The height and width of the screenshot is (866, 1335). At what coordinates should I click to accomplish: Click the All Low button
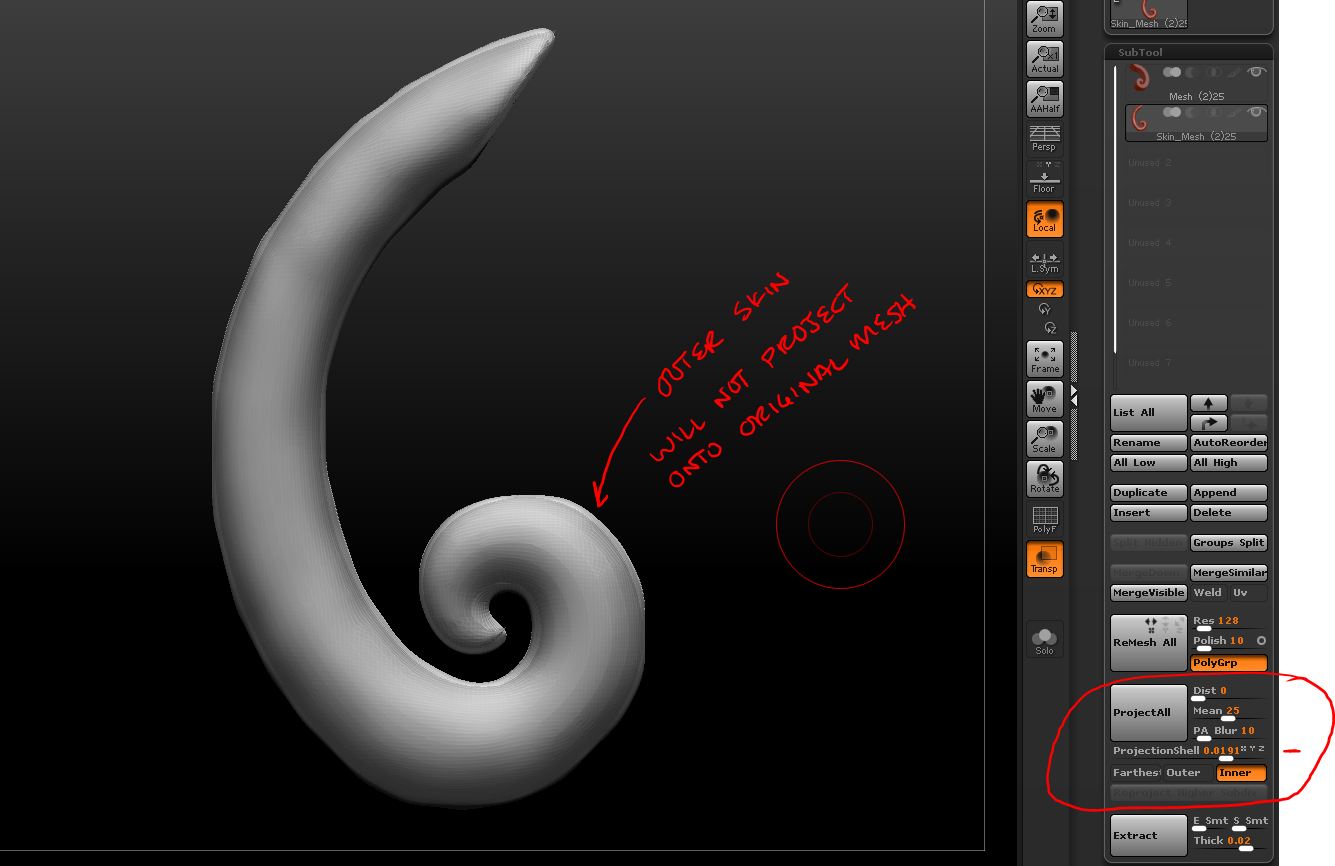(x=1148, y=463)
